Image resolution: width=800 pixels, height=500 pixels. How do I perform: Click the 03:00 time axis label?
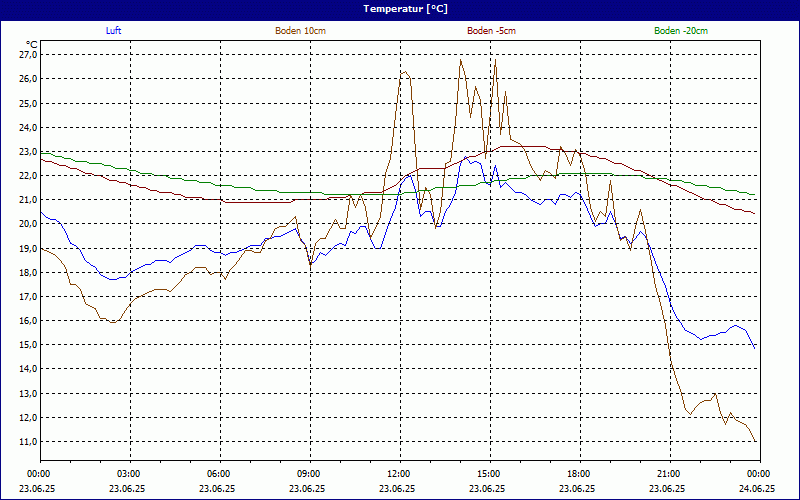129,474
